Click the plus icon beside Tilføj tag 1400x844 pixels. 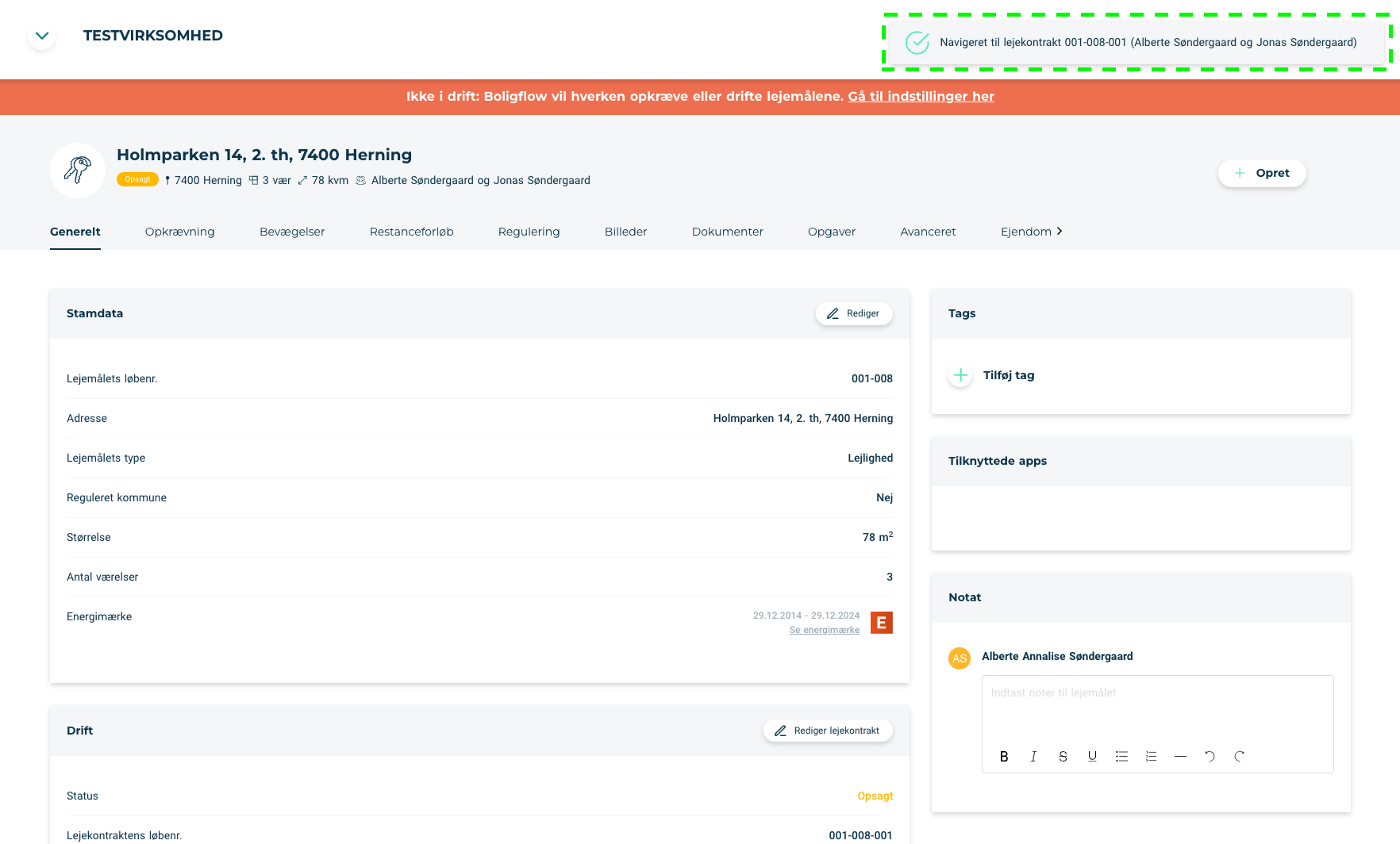(x=960, y=375)
